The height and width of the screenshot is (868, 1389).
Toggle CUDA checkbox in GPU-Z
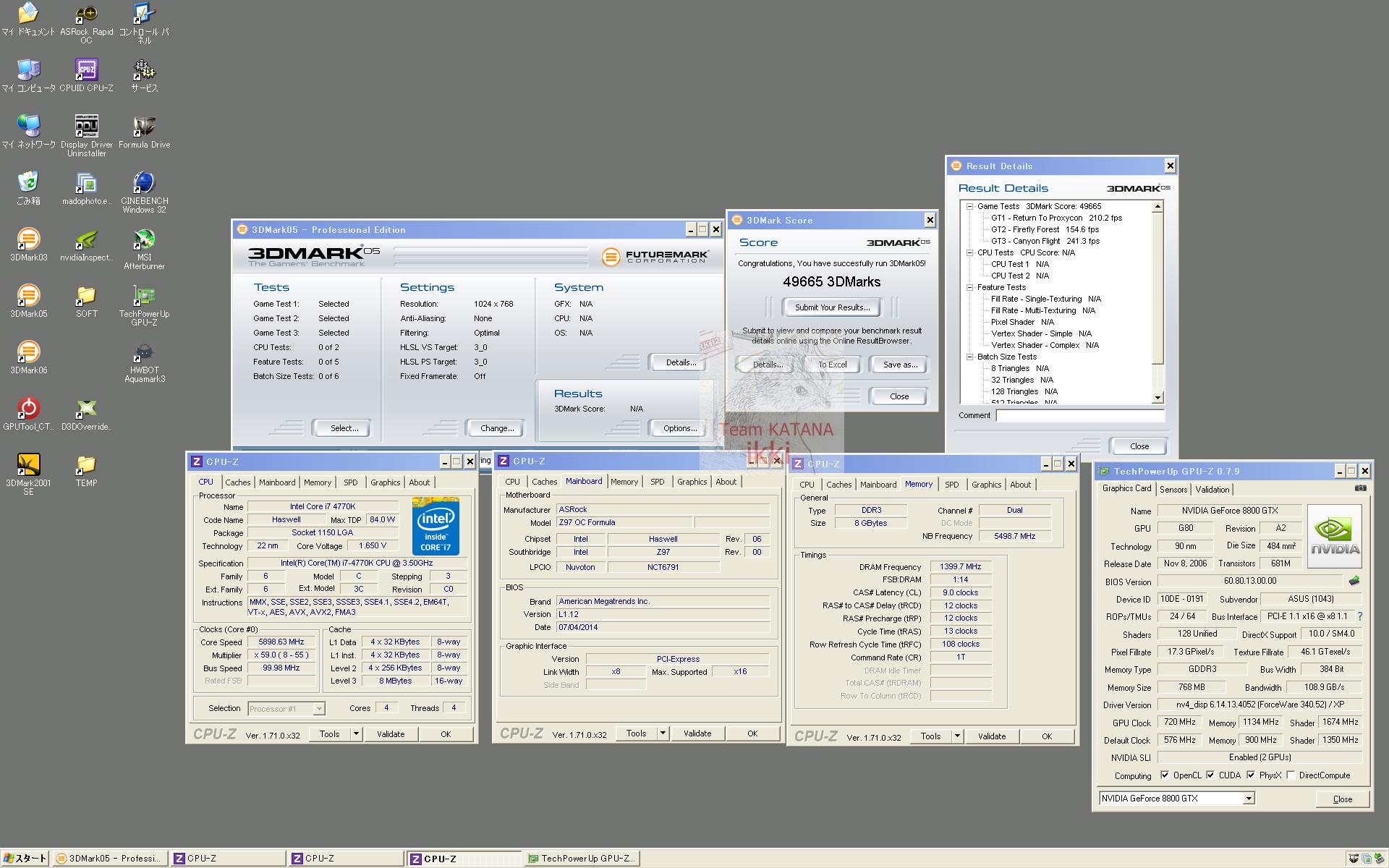click(x=1210, y=775)
